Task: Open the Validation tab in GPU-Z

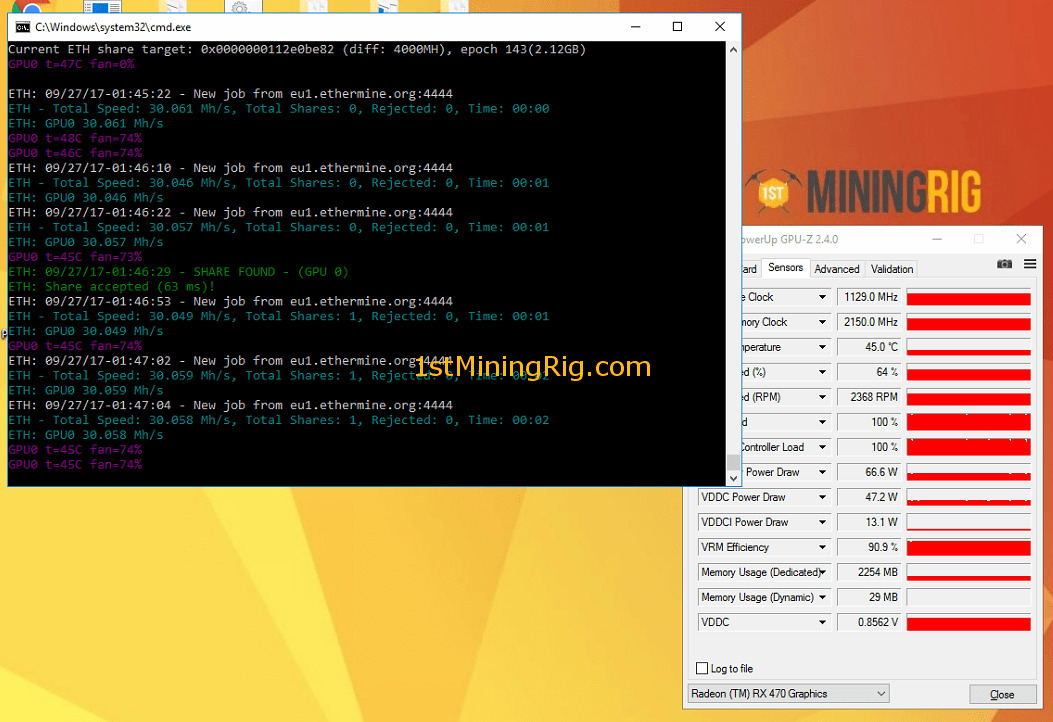Action: click(892, 269)
